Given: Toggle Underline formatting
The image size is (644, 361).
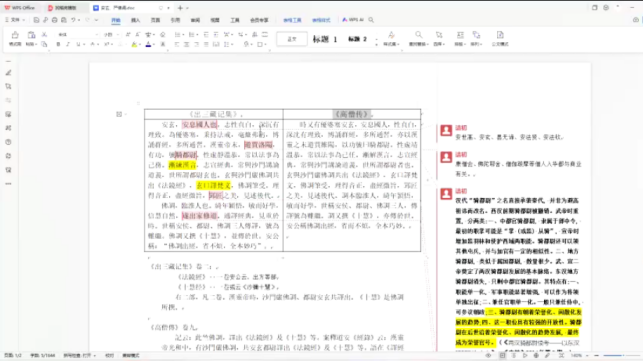Looking at the screenshot, I should click(78, 44).
